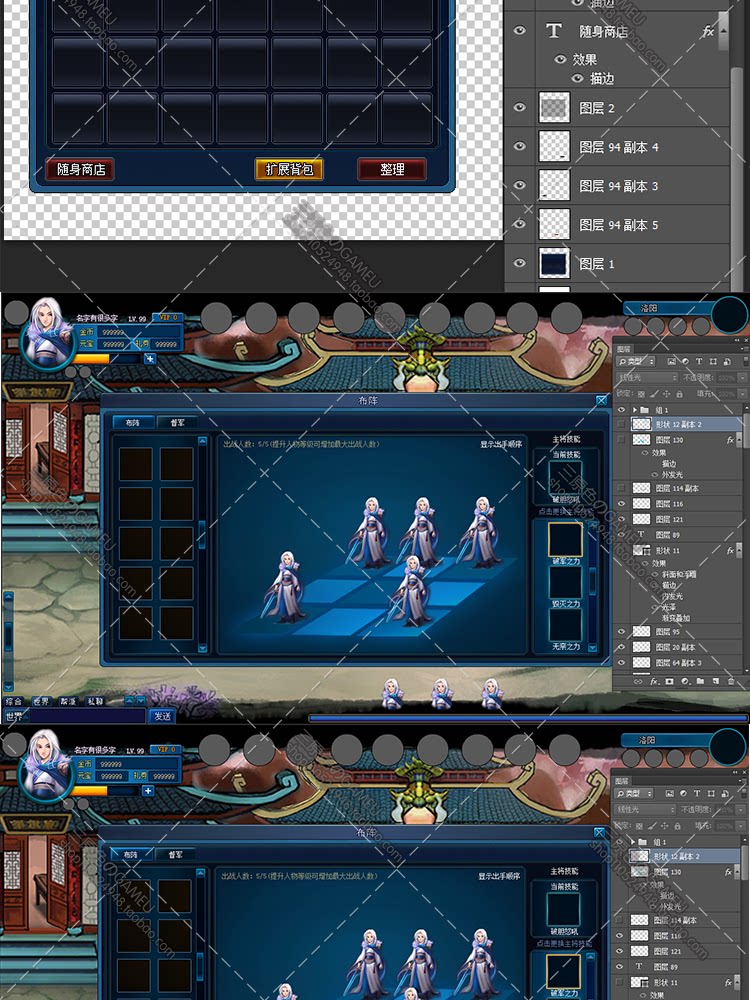Click the 扩展背包 button
Screen dimensions: 750x1000
(x=289, y=169)
